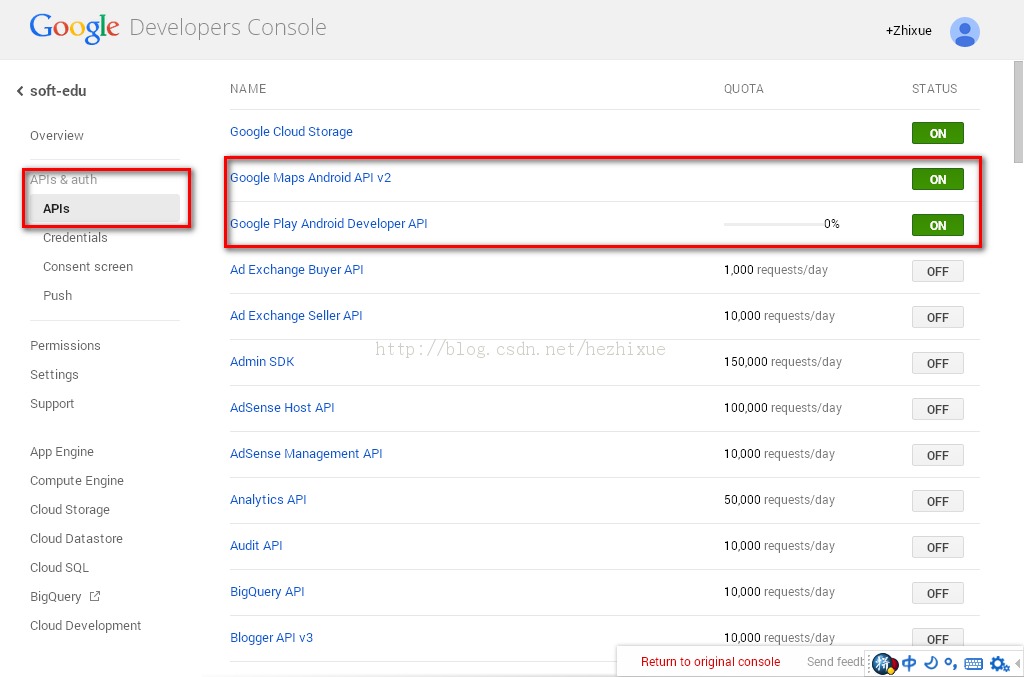Click back chevron beside soft-edu
The height and width of the screenshot is (677, 1024).
pos(20,91)
